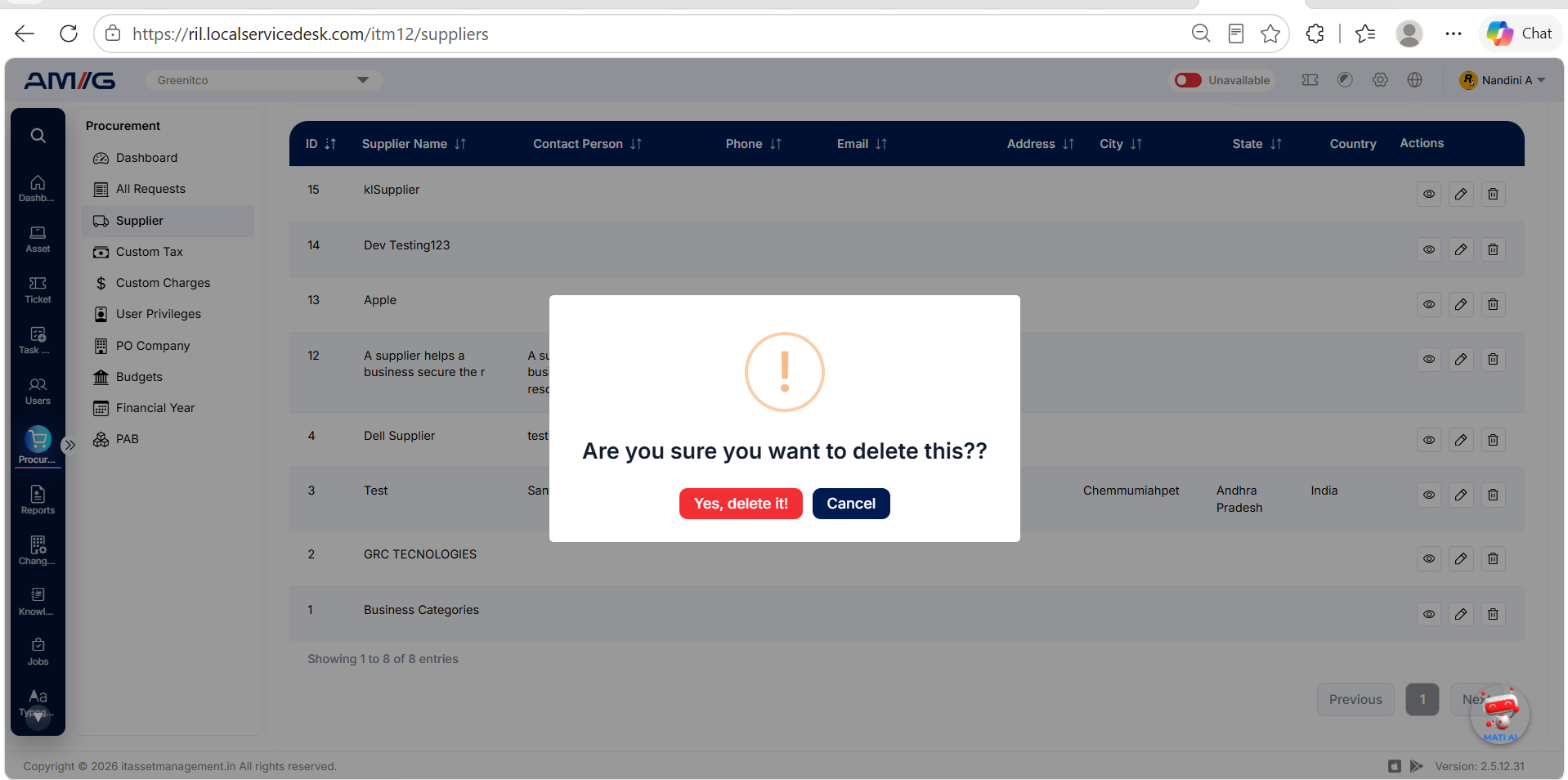The height and width of the screenshot is (780, 1568).
Task: Delete Business Categories trash icon
Action: [x=1493, y=614]
